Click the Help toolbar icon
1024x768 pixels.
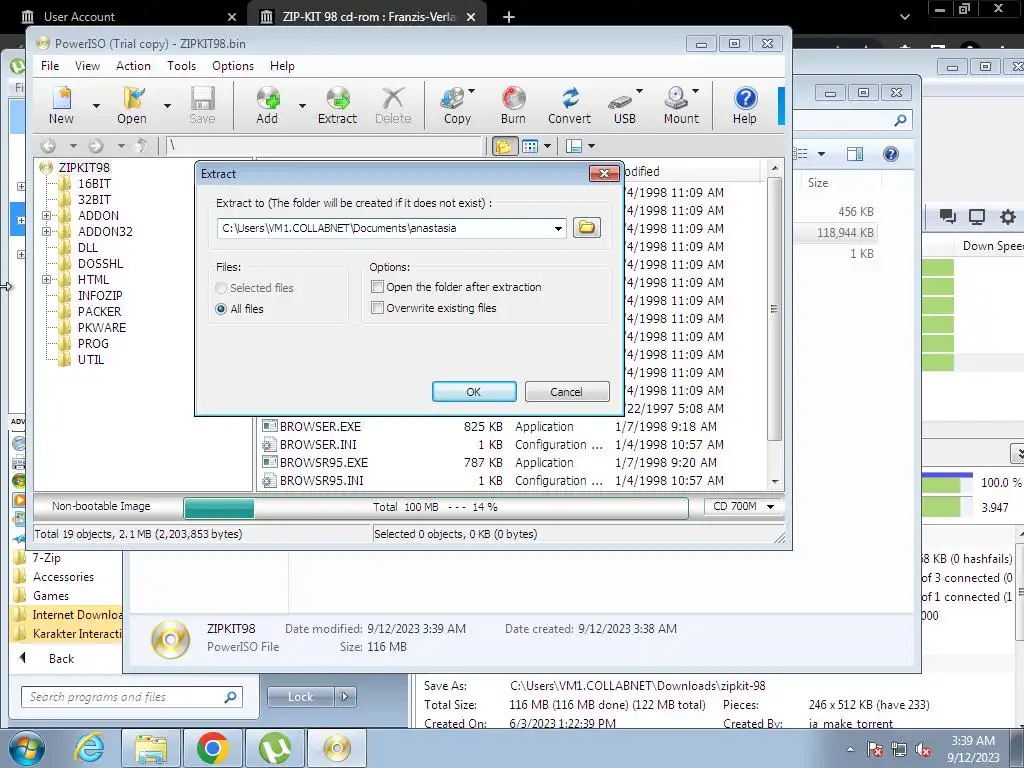coord(744,105)
